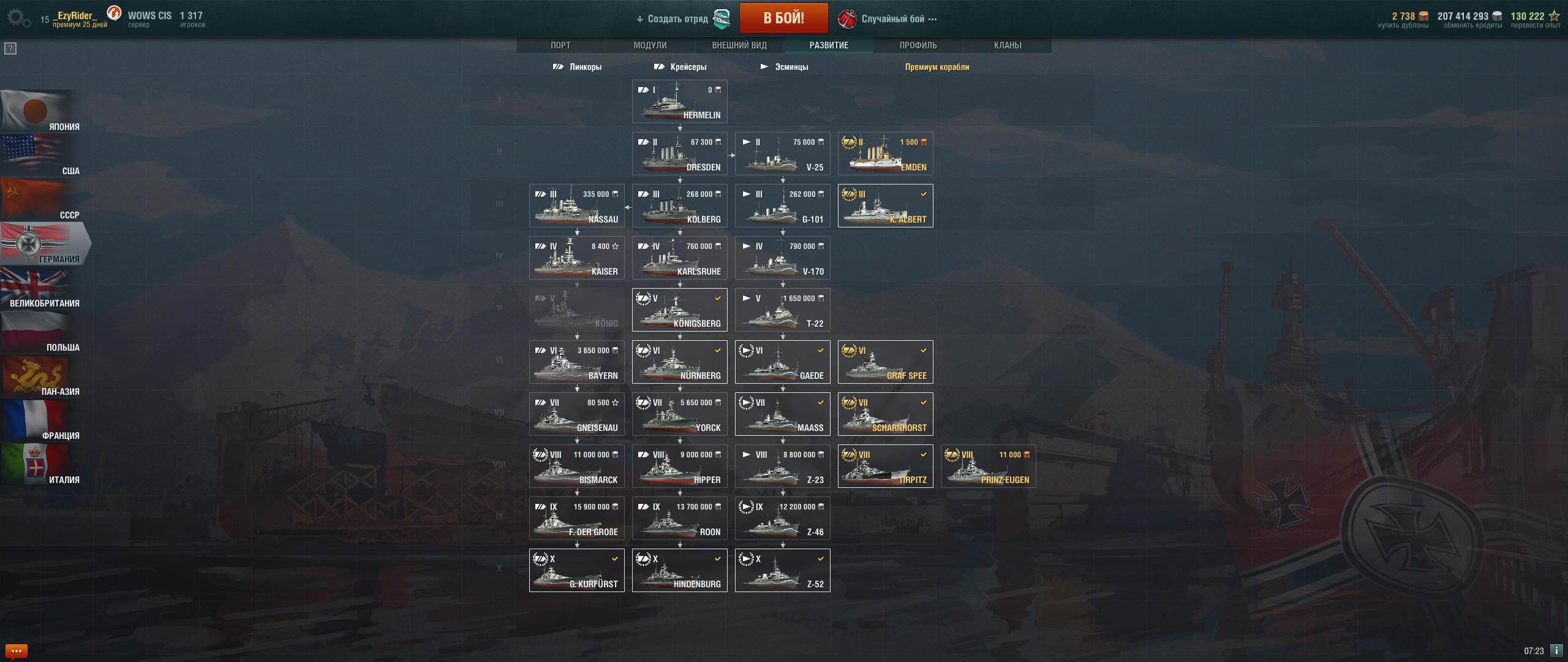This screenshot has width=1568, height=662.
Task: Select the Hindenburg tier X cruiser
Action: click(x=680, y=571)
